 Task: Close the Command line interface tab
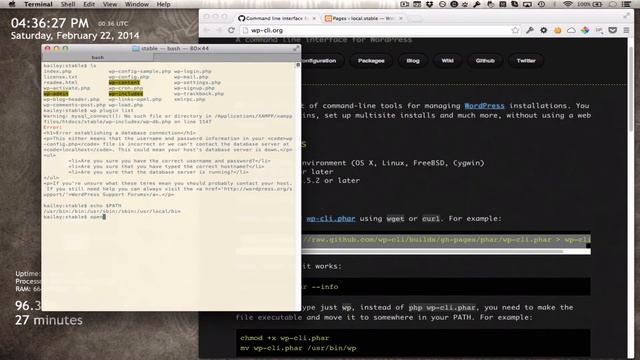pos(314,18)
